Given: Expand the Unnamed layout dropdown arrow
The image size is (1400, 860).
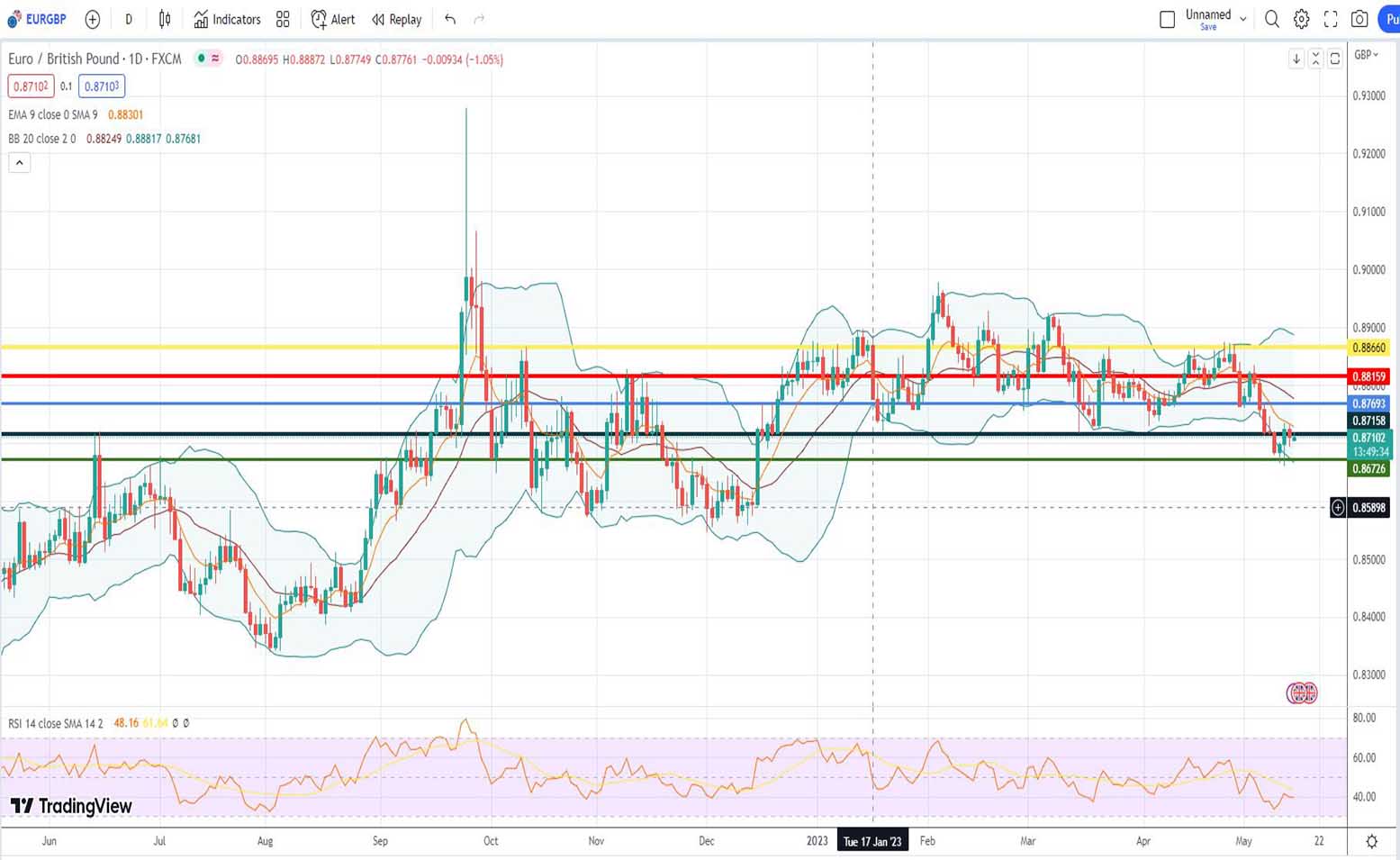Looking at the screenshot, I should [1243, 19].
